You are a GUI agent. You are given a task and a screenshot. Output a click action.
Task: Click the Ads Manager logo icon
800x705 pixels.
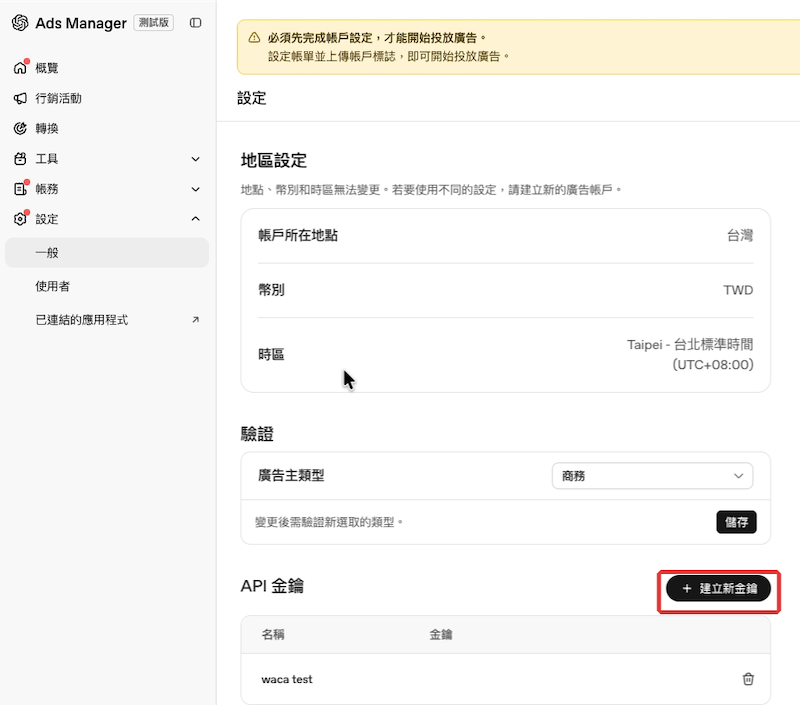pos(20,23)
